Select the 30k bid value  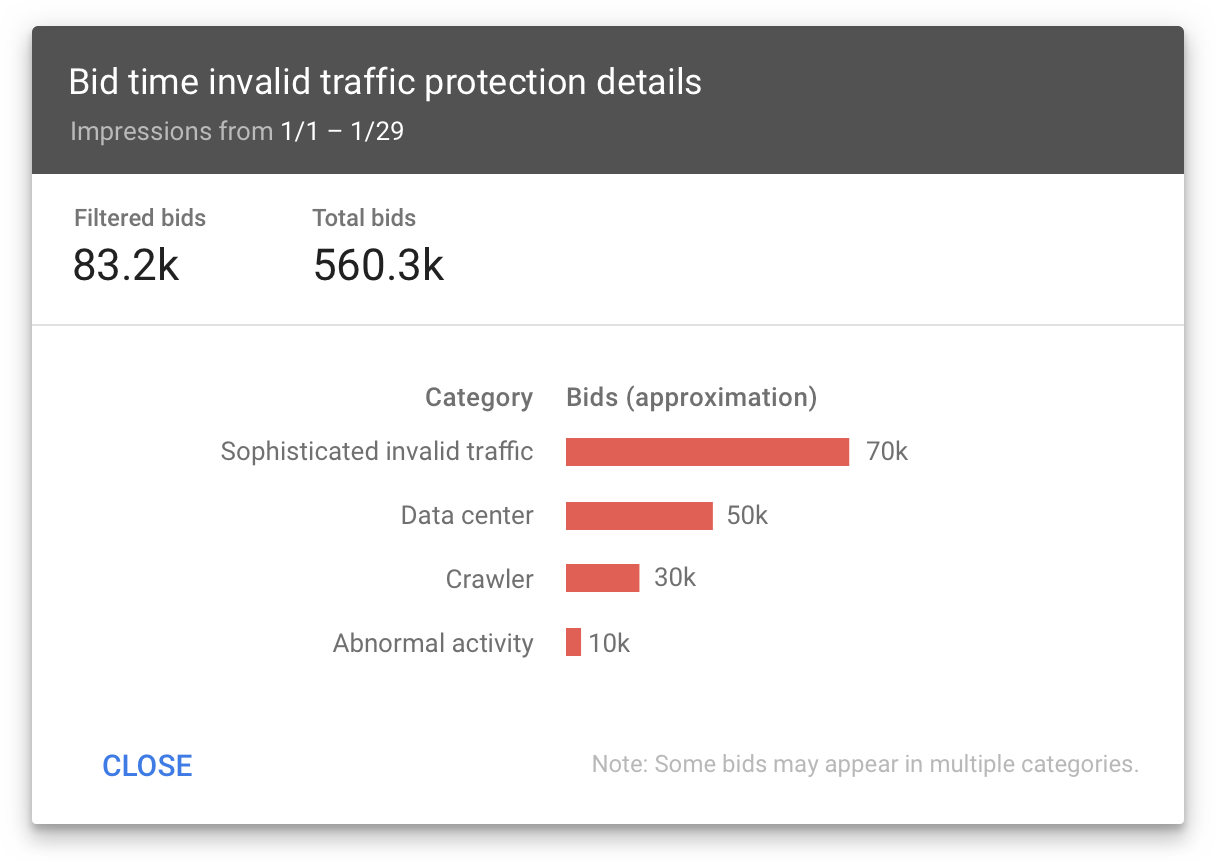pyautogui.click(x=675, y=578)
